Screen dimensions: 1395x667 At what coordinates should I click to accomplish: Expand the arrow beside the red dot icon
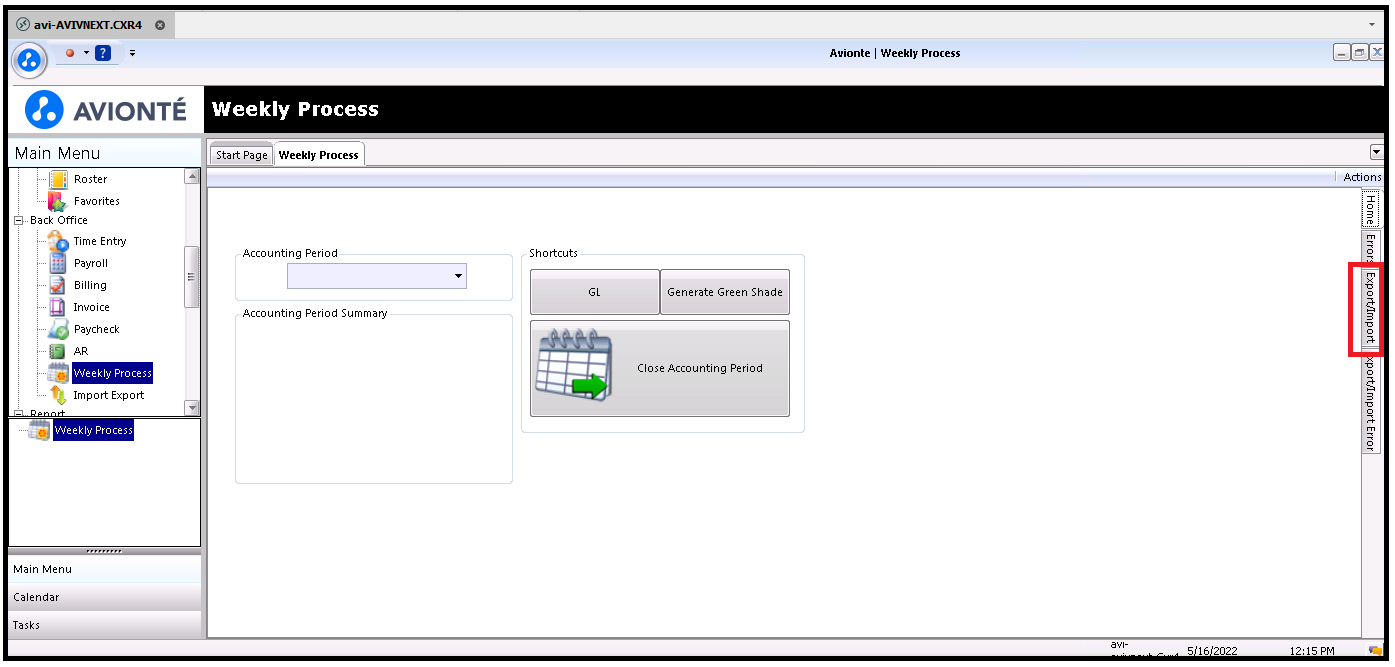[86, 53]
